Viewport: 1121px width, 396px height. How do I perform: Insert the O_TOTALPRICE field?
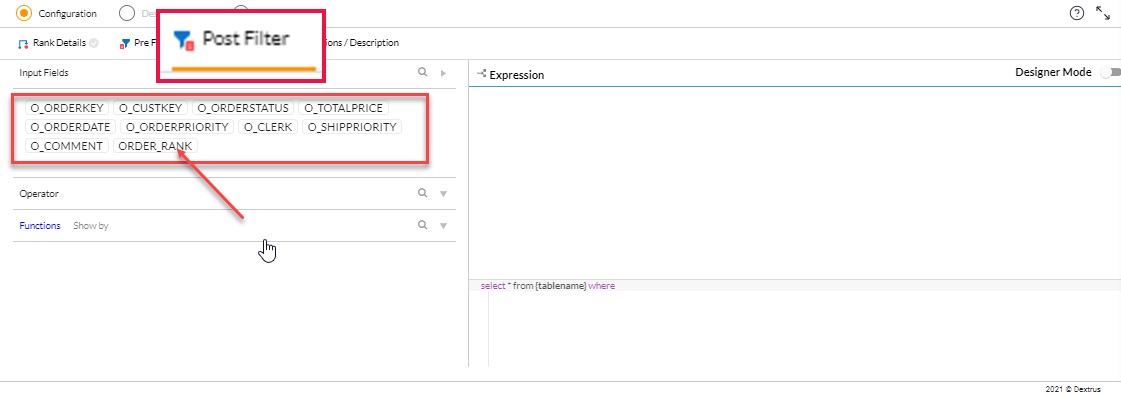point(343,108)
